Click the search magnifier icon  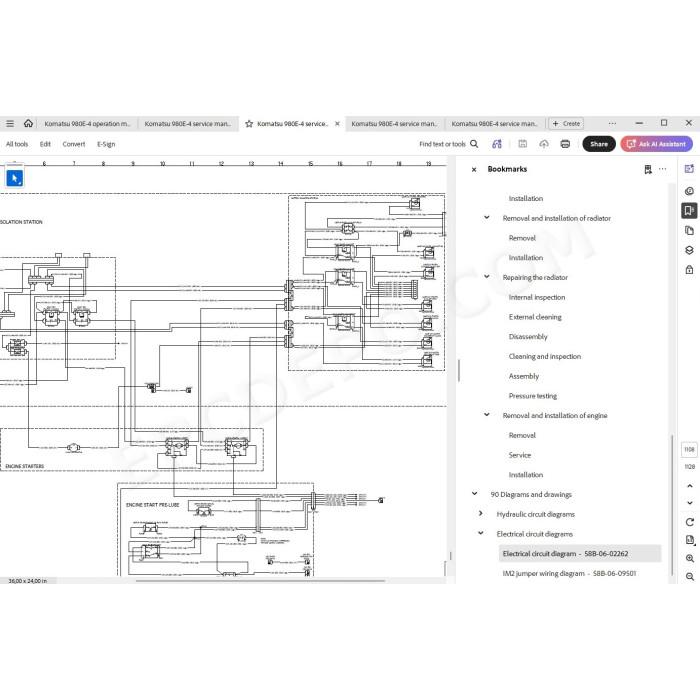[x=474, y=144]
